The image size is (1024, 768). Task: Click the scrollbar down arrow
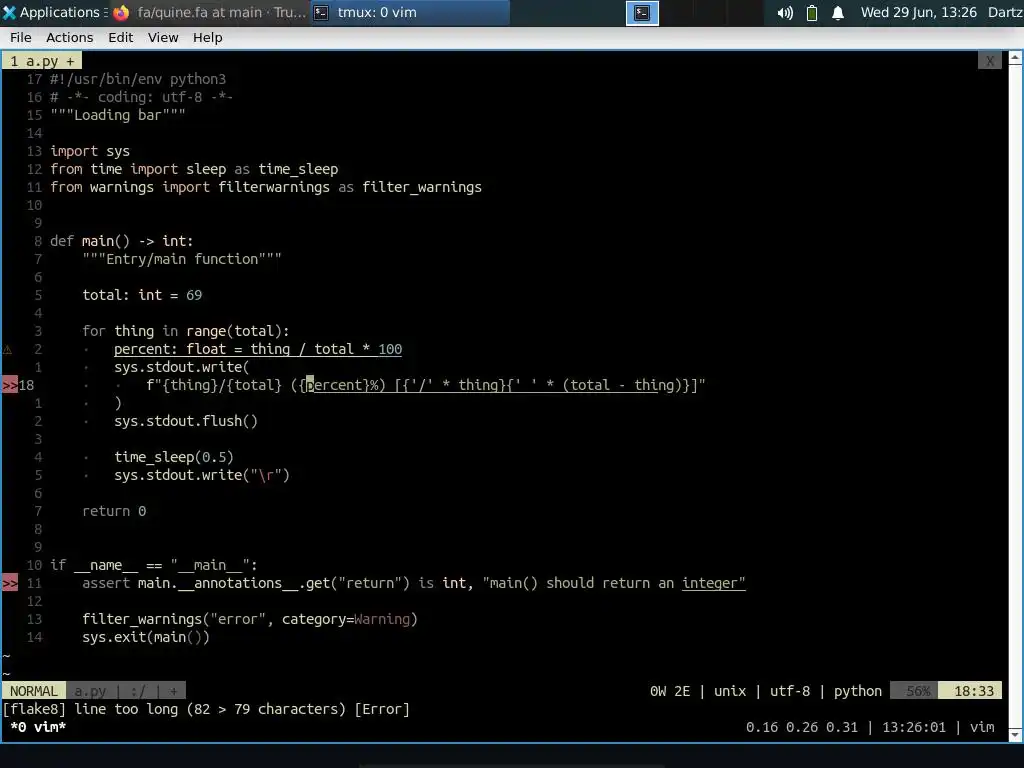pyautogui.click(x=1015, y=735)
